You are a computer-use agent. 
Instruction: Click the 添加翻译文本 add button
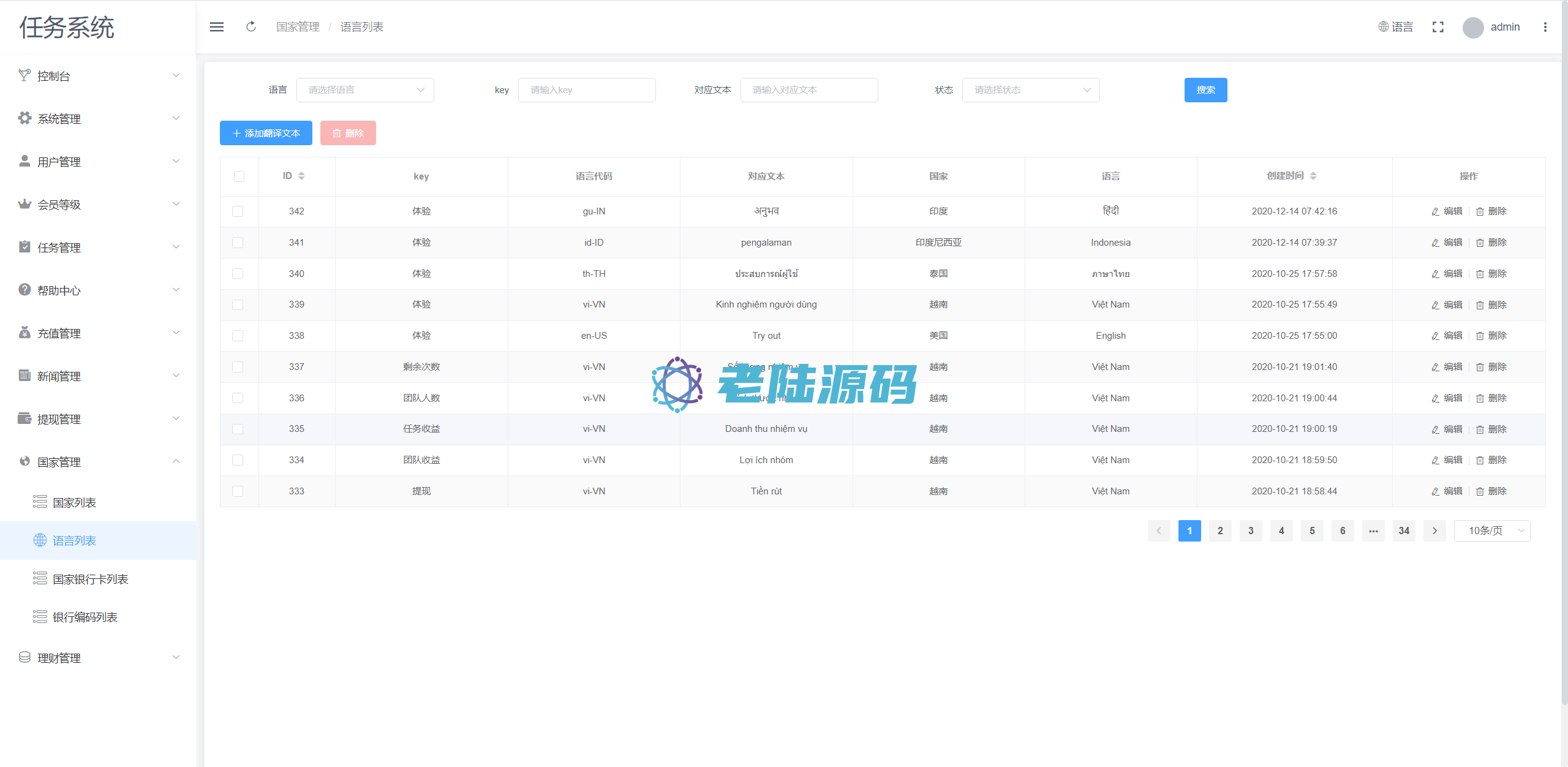tap(266, 133)
